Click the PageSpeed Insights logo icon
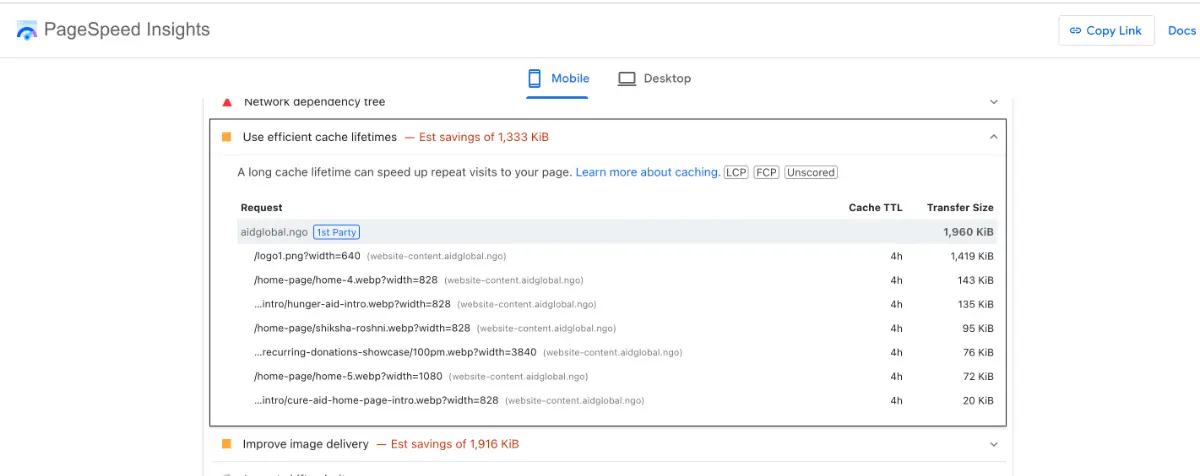This screenshot has height=476, width=1200. [26, 30]
